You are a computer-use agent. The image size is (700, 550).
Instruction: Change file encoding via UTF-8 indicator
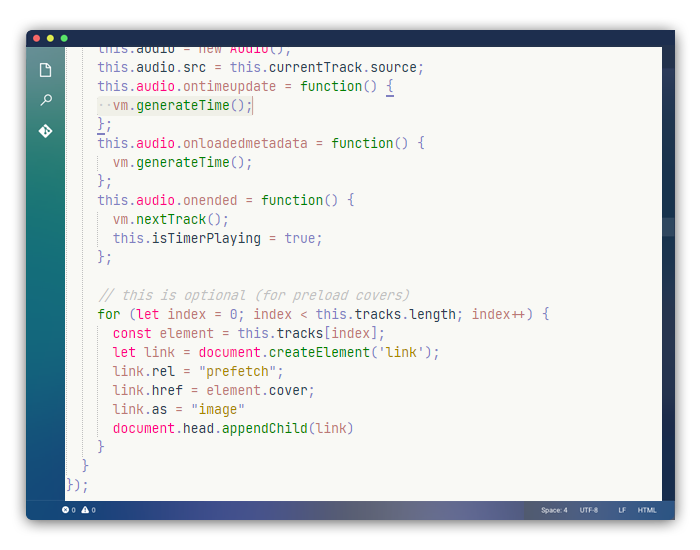pos(588,510)
